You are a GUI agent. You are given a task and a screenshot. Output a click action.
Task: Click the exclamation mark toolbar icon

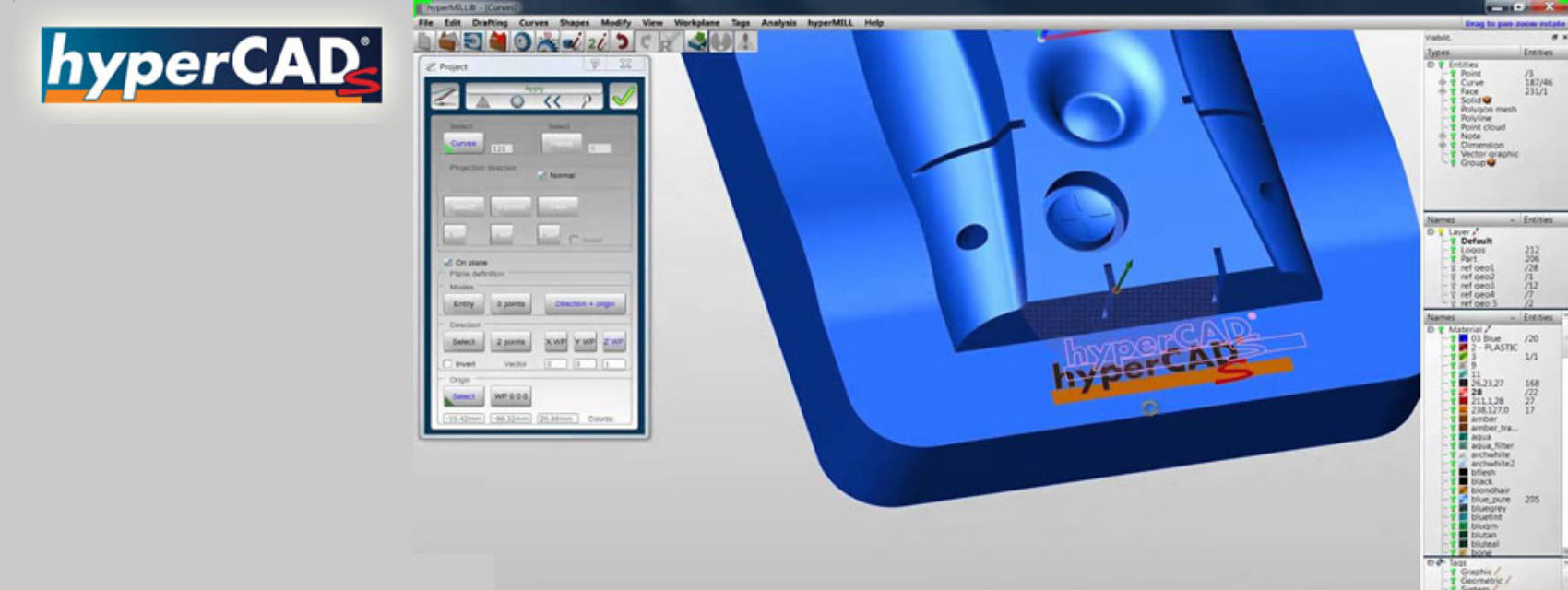[745, 41]
